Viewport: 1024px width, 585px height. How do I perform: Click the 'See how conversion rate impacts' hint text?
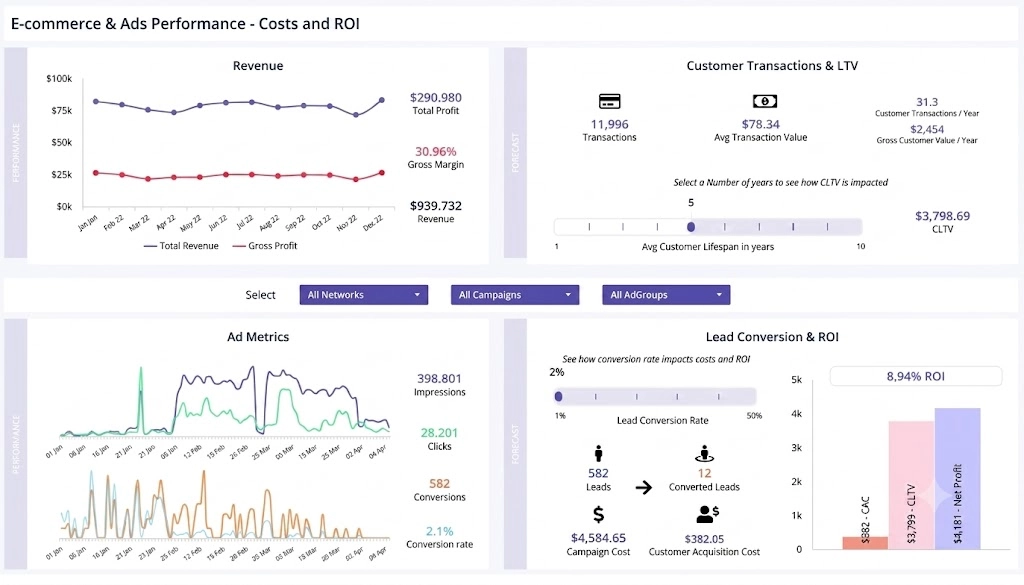coord(656,359)
